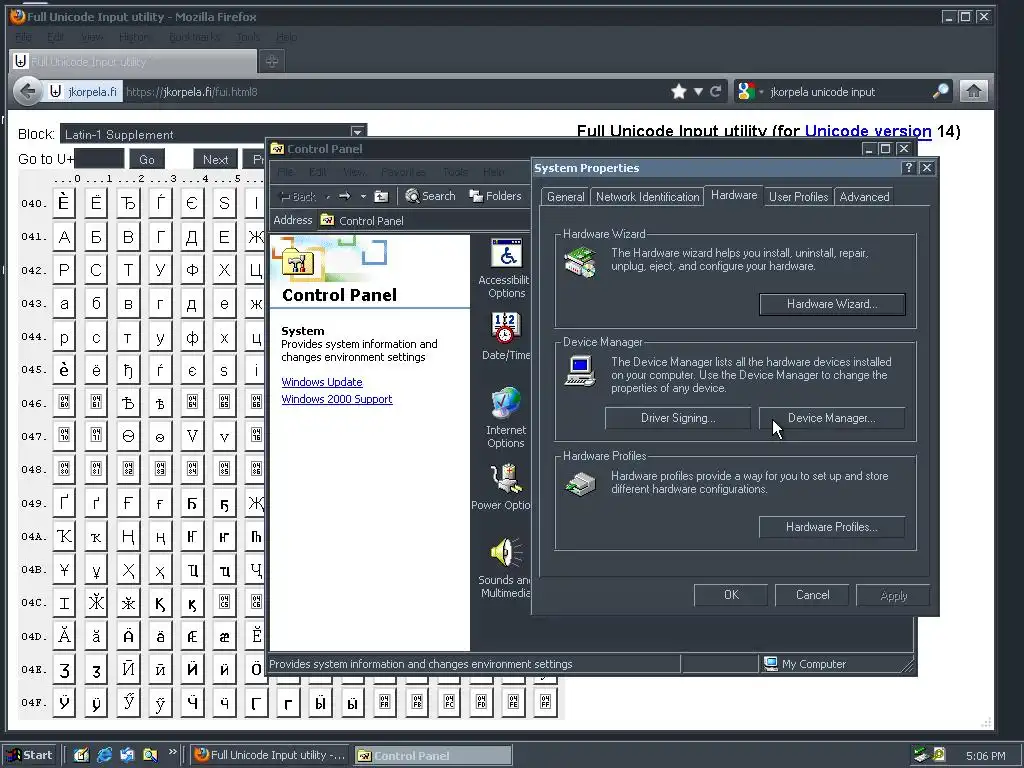This screenshot has width=1024, height=768.
Task: Click the Device Manager... button
Action: pyautogui.click(x=832, y=418)
